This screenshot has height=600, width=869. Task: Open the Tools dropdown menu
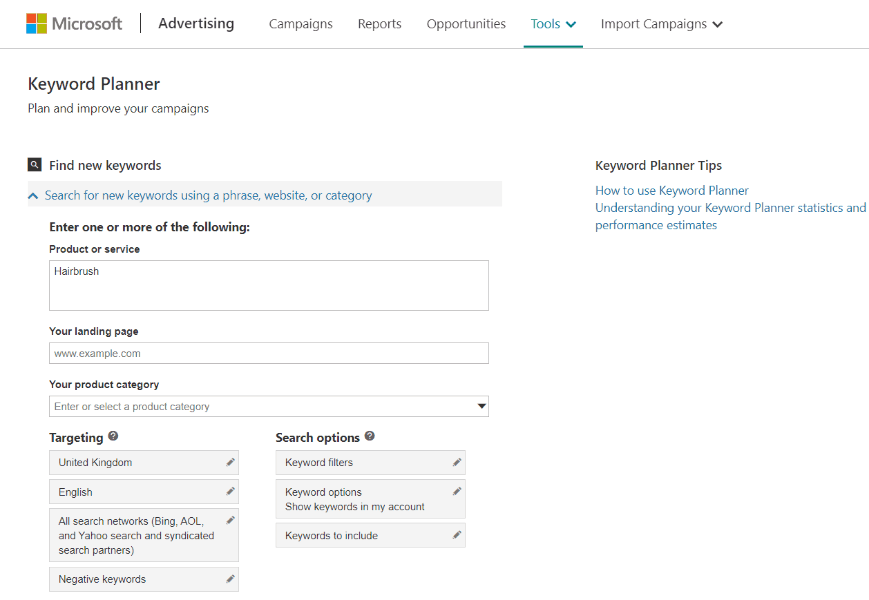click(x=553, y=24)
